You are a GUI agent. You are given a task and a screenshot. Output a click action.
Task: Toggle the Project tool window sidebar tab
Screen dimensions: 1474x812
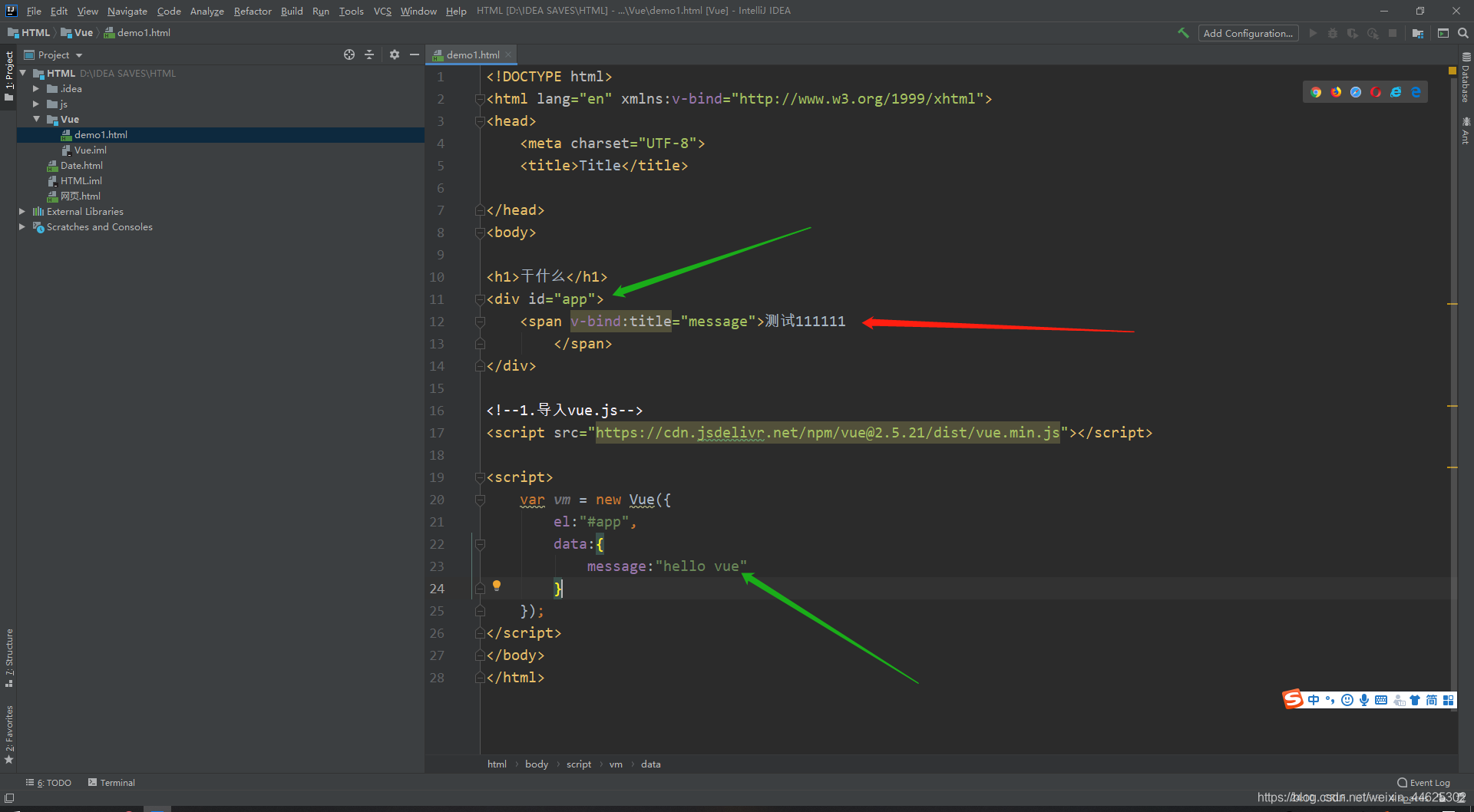click(8, 75)
